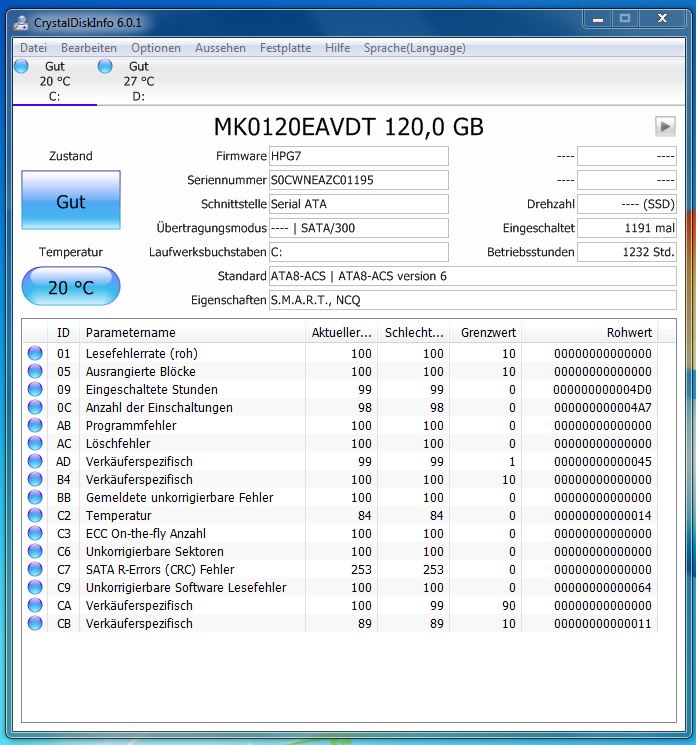Click the status orb for Ausrangierte Blöcke
Viewport: 696px width, 745px height.
(35, 371)
